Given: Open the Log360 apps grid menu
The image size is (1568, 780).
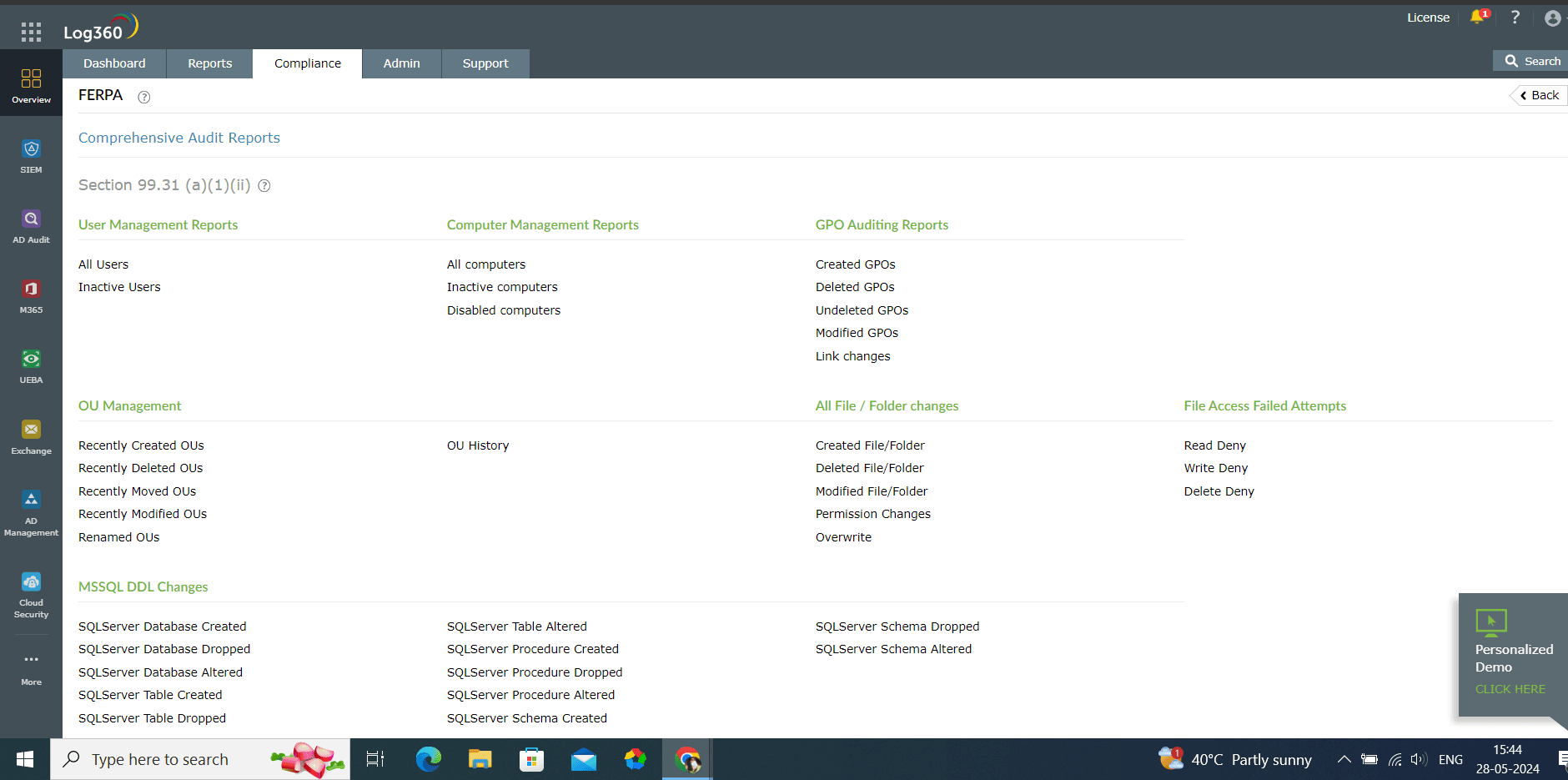Looking at the screenshot, I should click(x=30, y=32).
